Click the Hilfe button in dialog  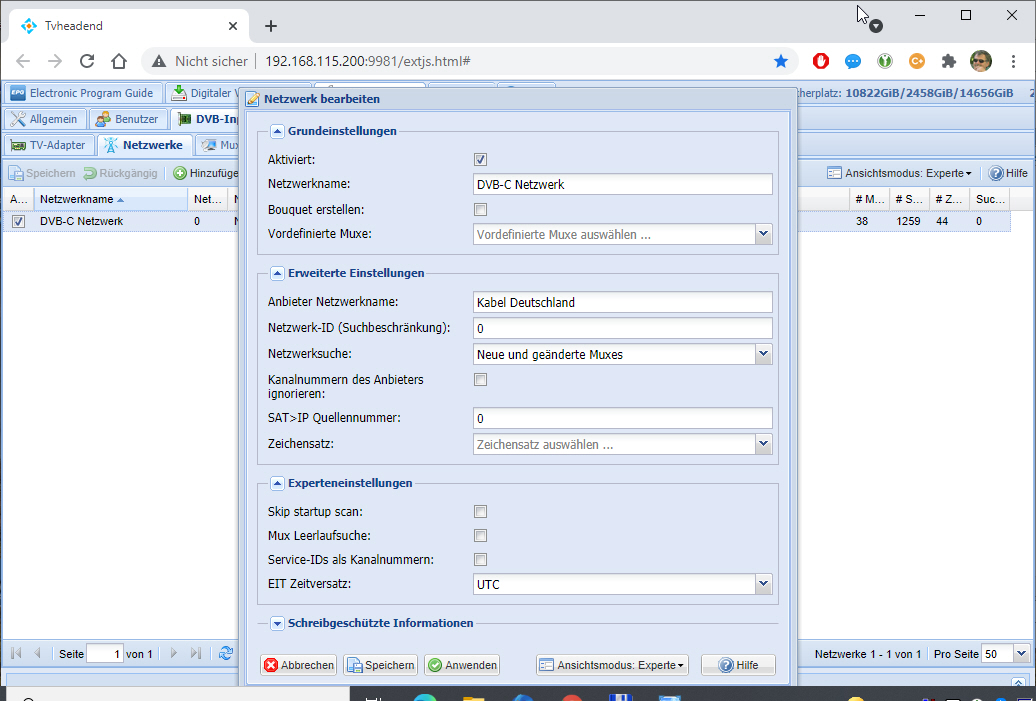coord(738,665)
